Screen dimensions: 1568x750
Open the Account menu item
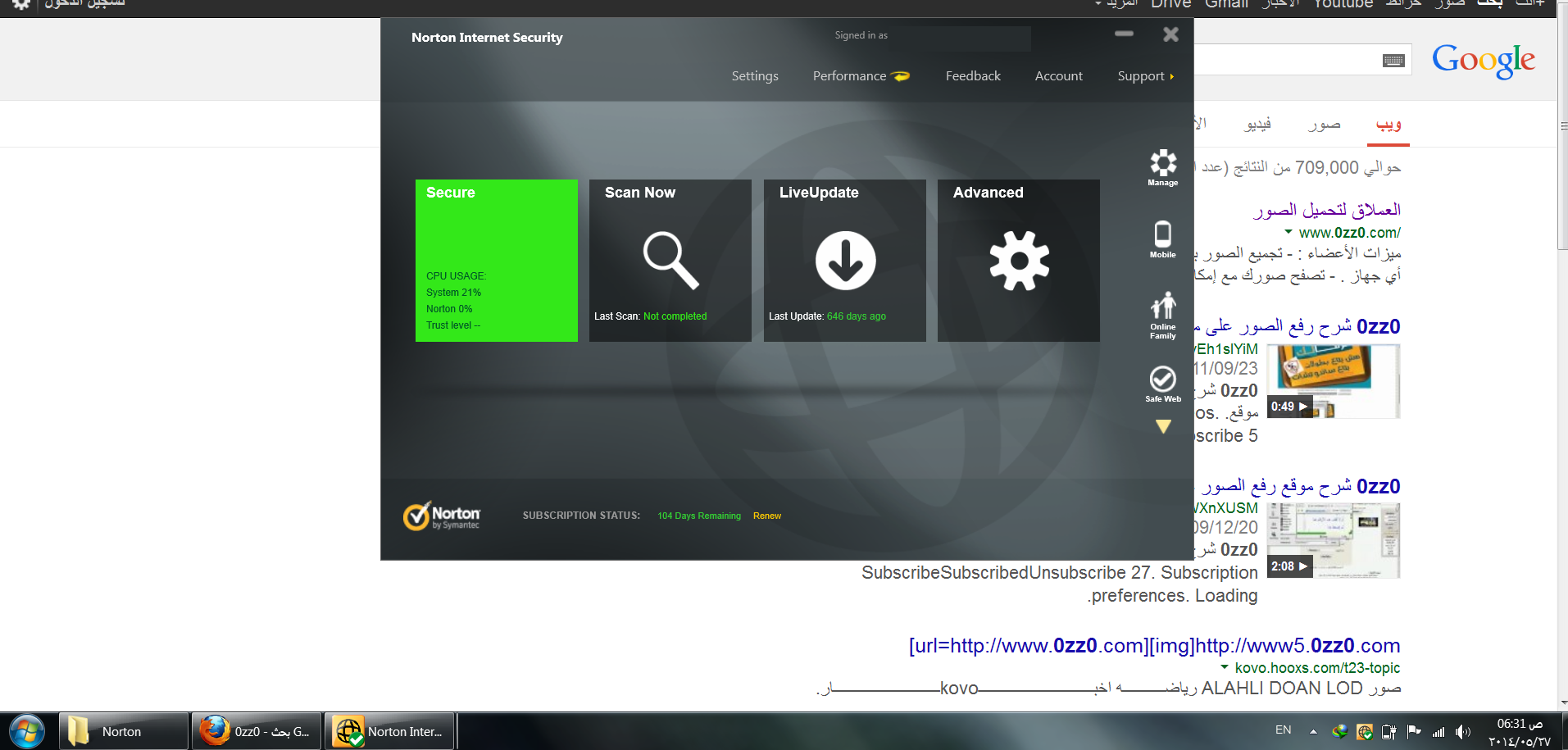[1058, 76]
